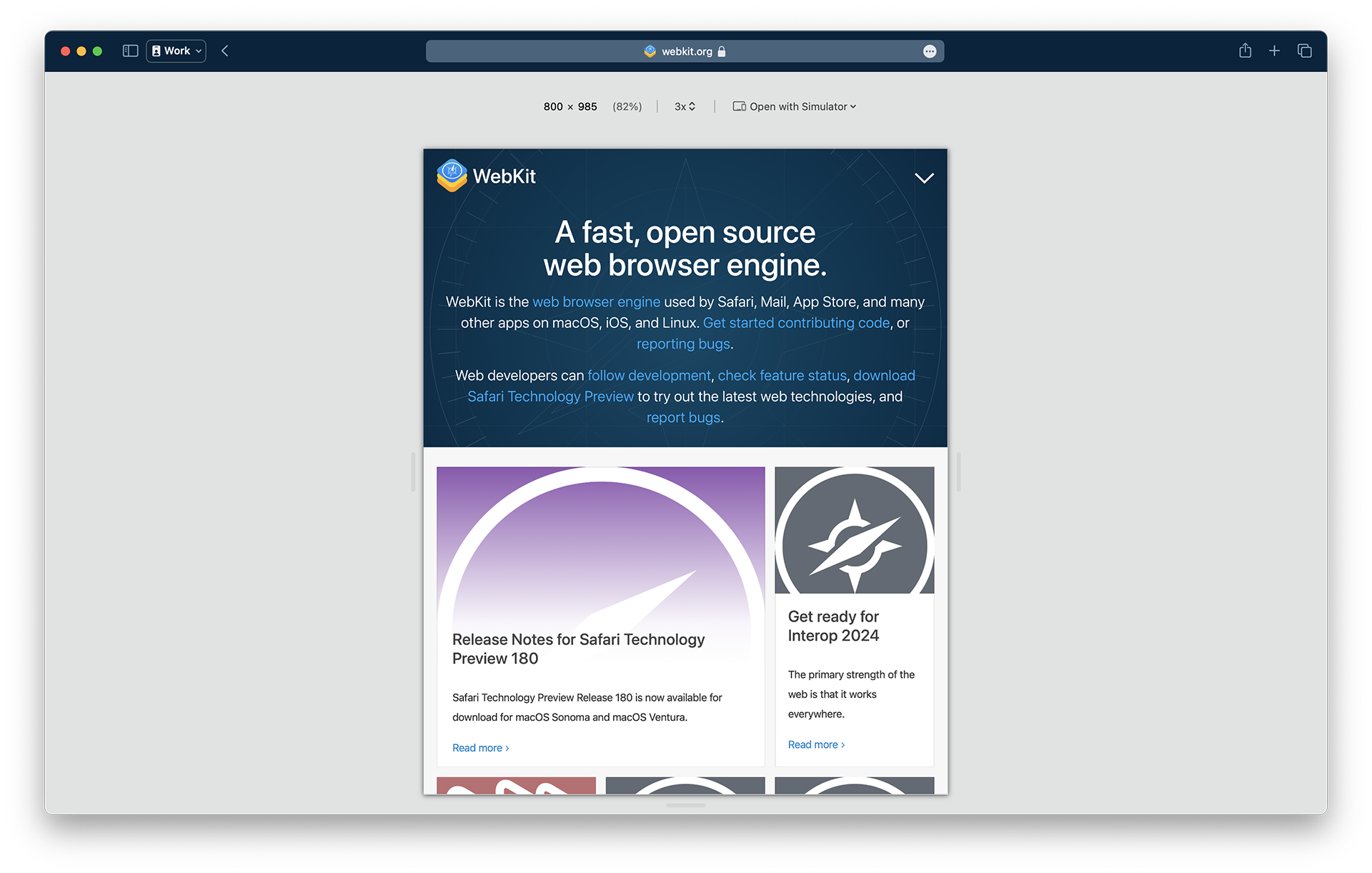This screenshot has height=873, width=1372.
Task: Open the device resolution stepper dropdown
Action: click(x=686, y=106)
